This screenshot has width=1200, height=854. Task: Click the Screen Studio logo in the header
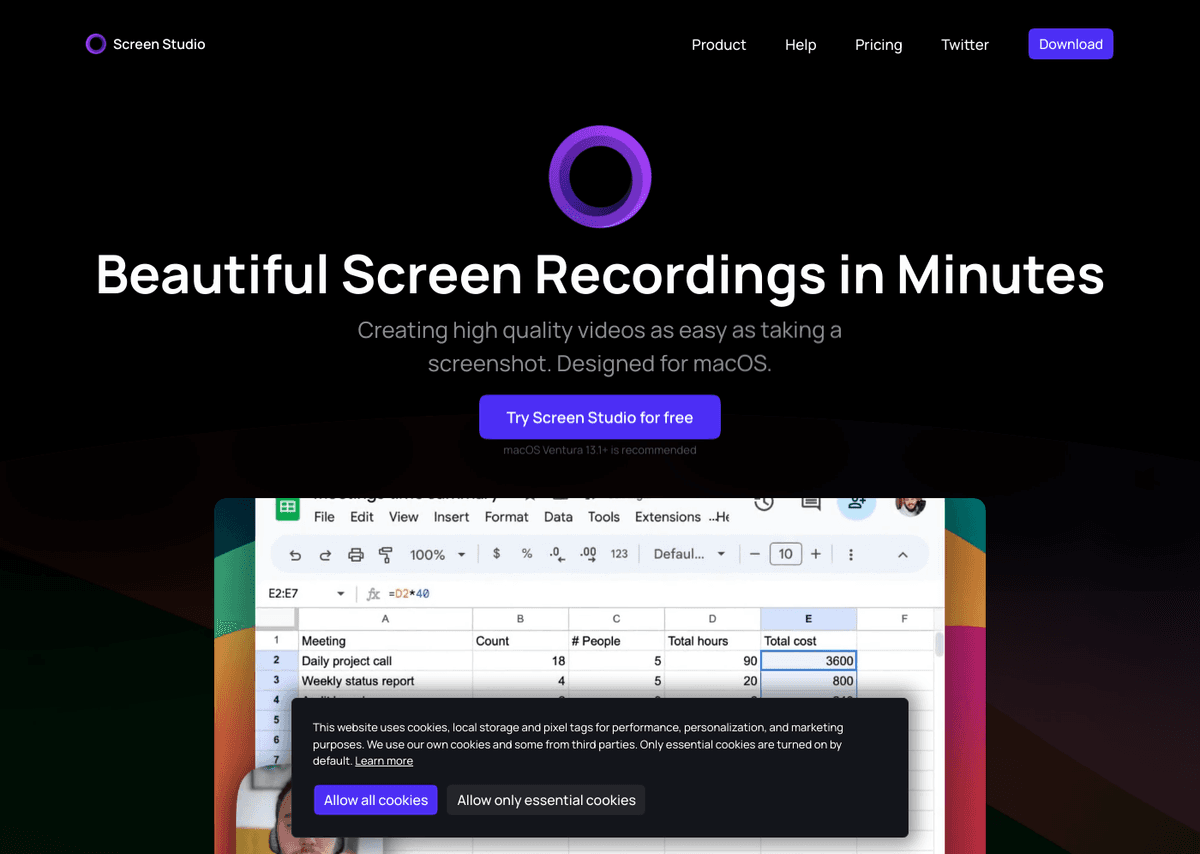[145, 44]
